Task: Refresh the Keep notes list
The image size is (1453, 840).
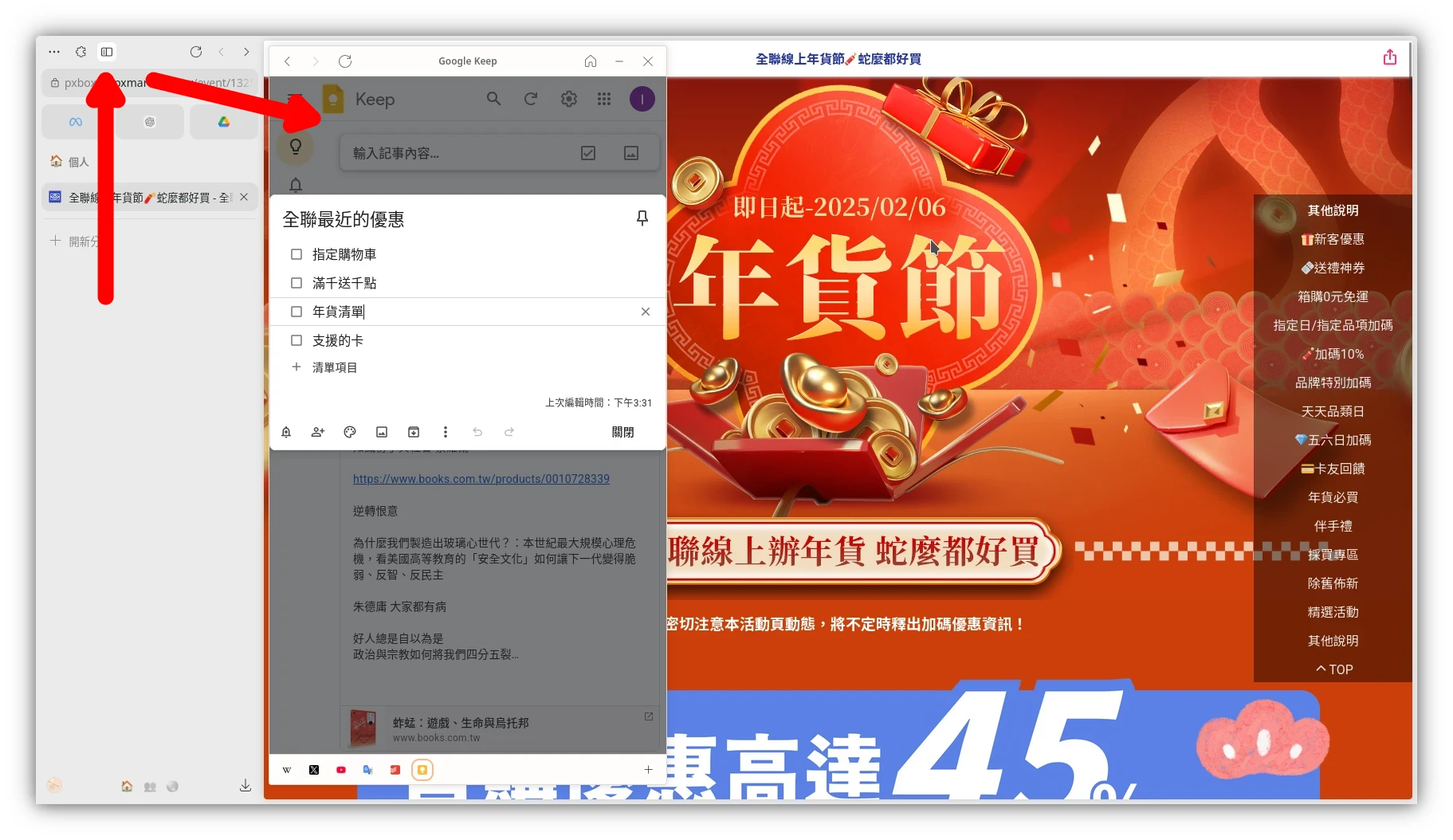Action: point(531,99)
